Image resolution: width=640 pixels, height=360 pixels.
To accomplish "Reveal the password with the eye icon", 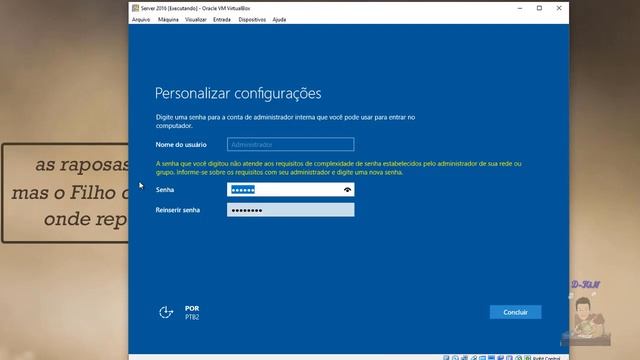I will (347, 190).
